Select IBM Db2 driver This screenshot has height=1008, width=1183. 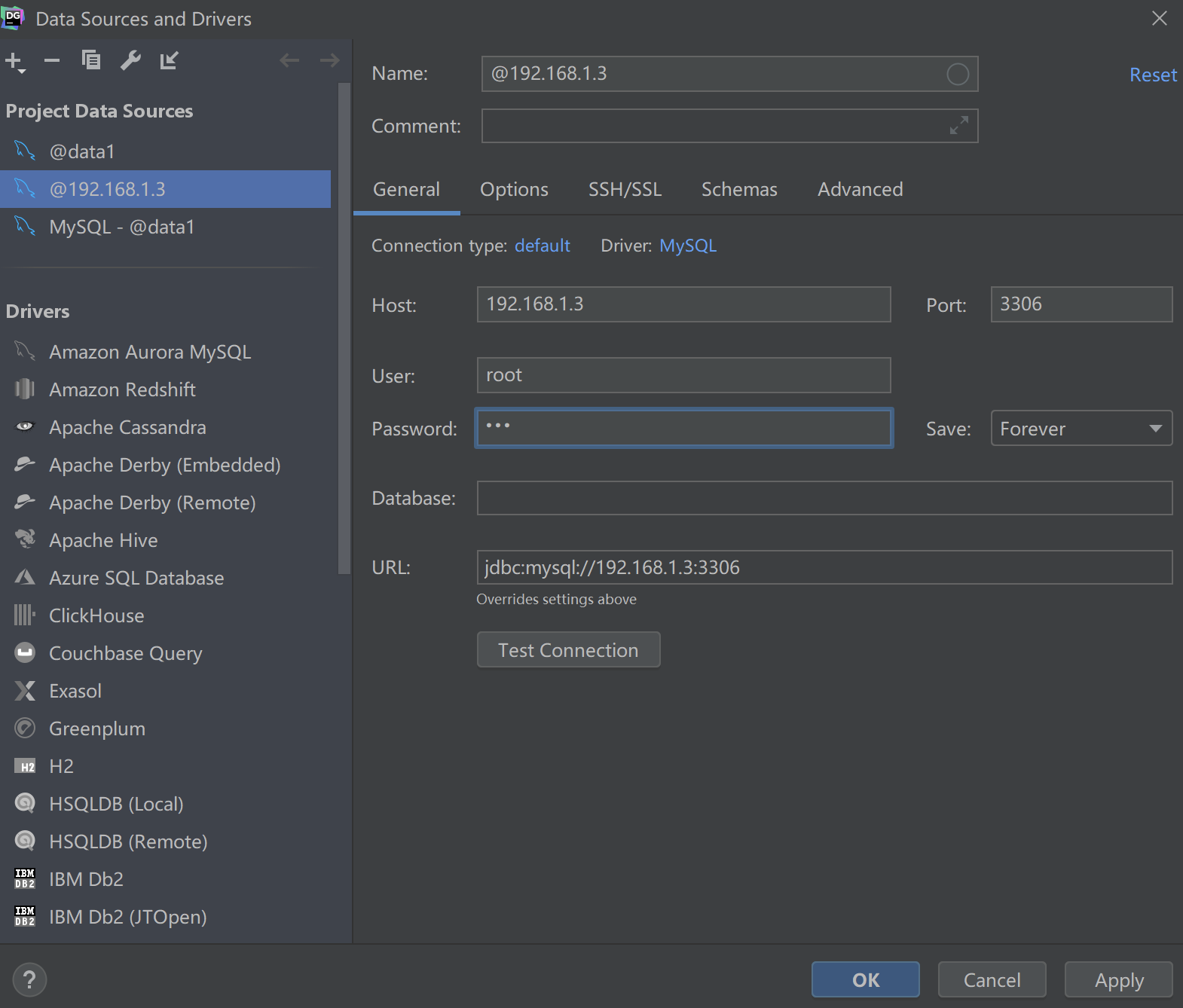pos(166,879)
